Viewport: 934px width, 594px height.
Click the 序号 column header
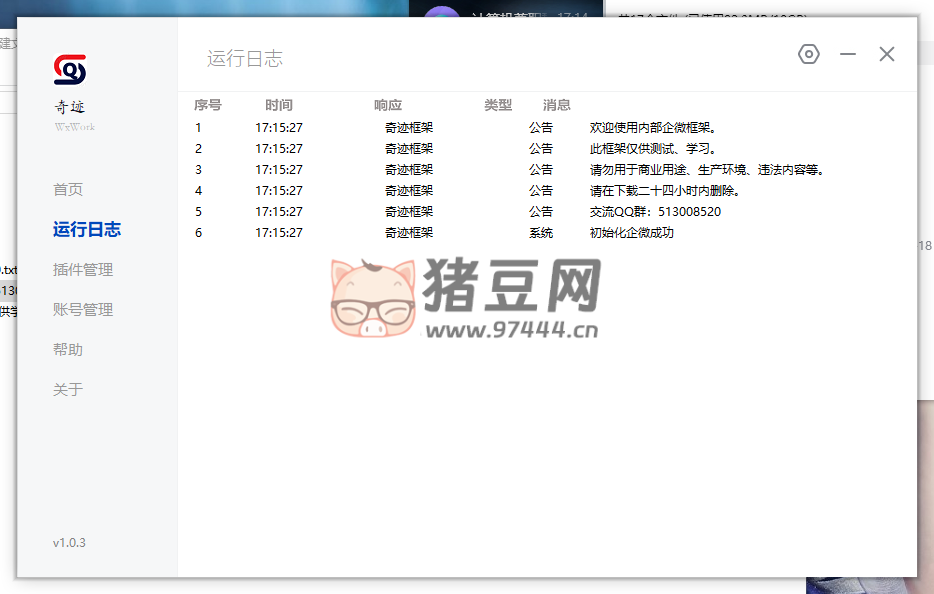click(207, 105)
